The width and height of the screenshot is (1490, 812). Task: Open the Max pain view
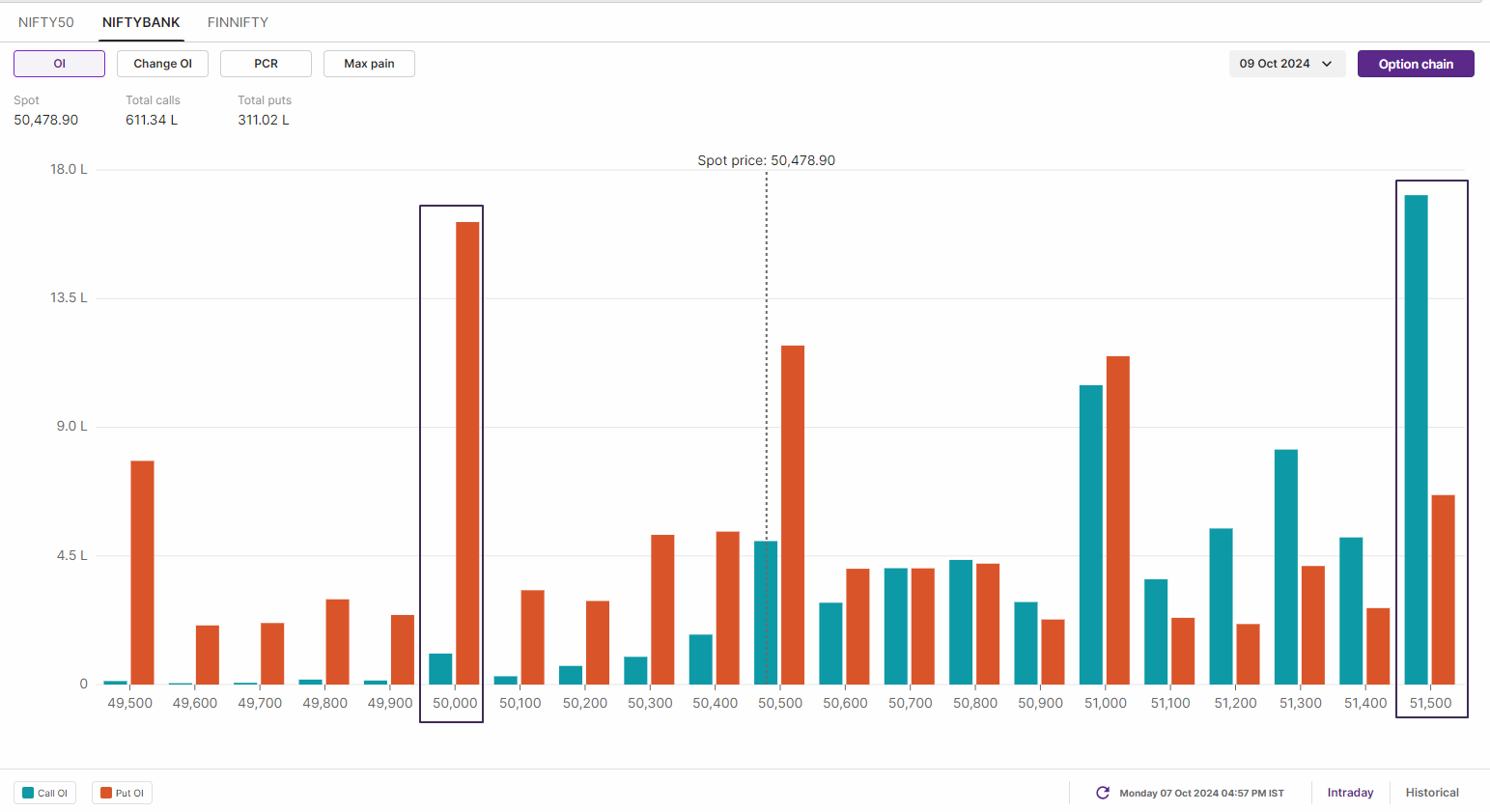(369, 64)
